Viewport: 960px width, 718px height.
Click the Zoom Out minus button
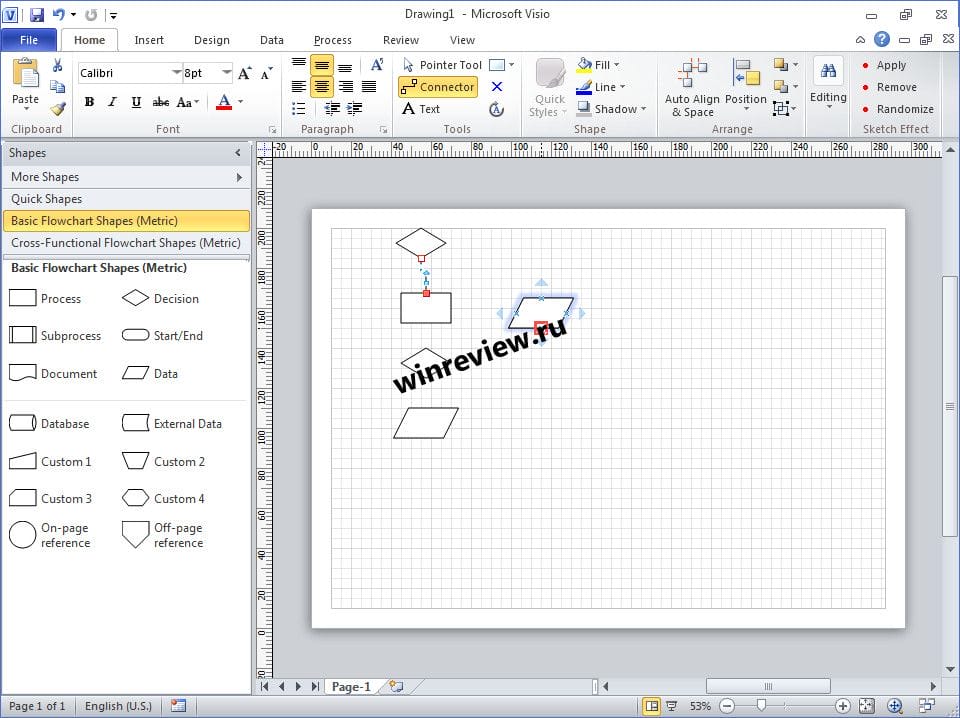pyautogui.click(x=727, y=706)
